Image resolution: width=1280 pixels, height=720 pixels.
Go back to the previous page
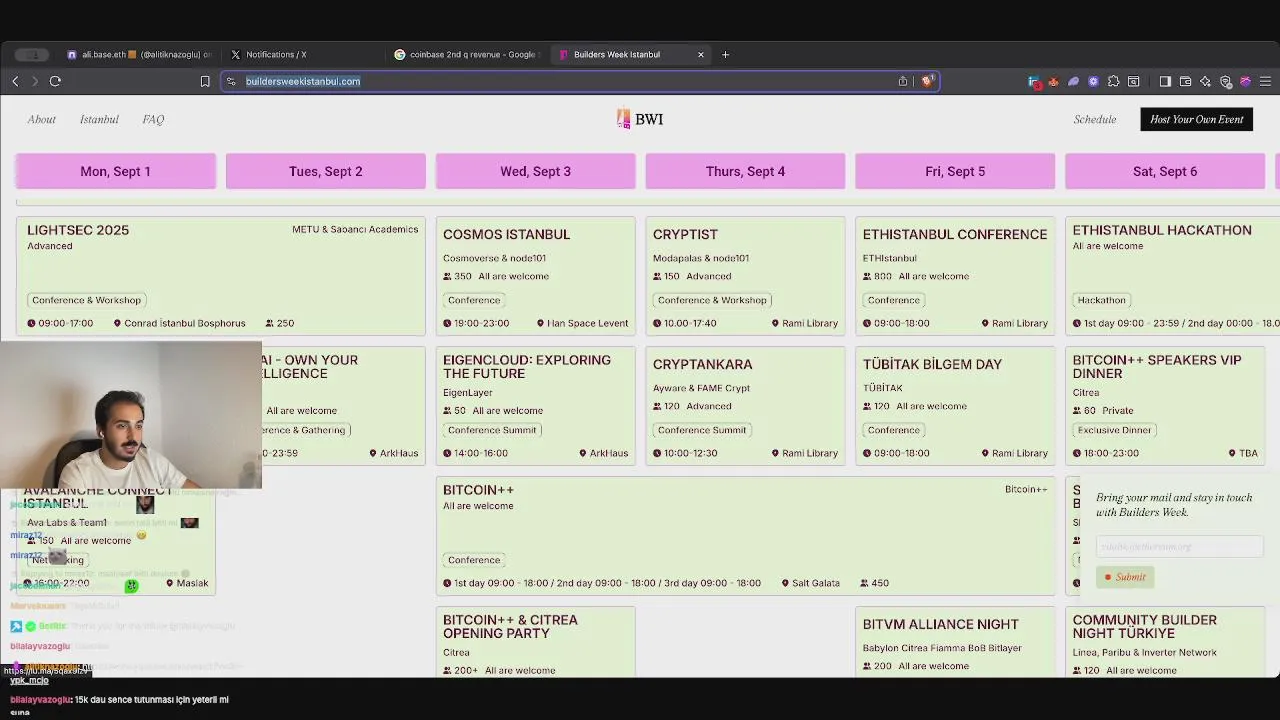pyautogui.click(x=15, y=81)
